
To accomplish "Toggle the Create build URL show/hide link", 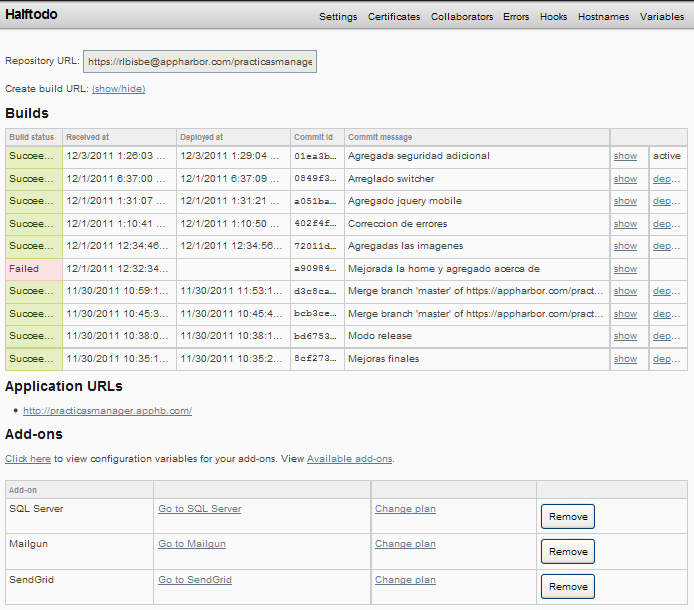I will [x=118, y=89].
